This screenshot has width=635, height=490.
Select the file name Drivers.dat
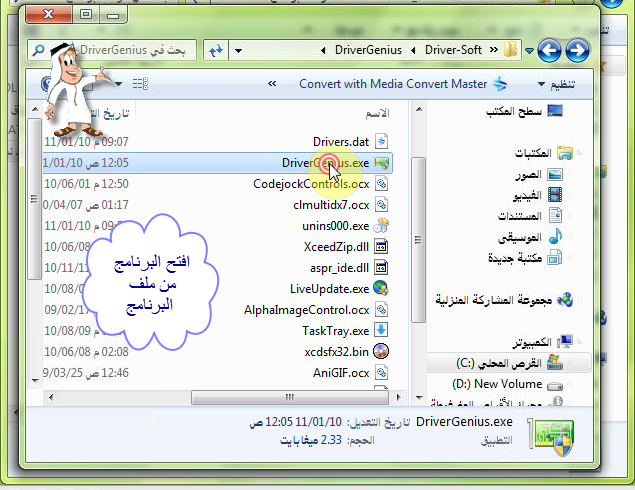click(341, 142)
